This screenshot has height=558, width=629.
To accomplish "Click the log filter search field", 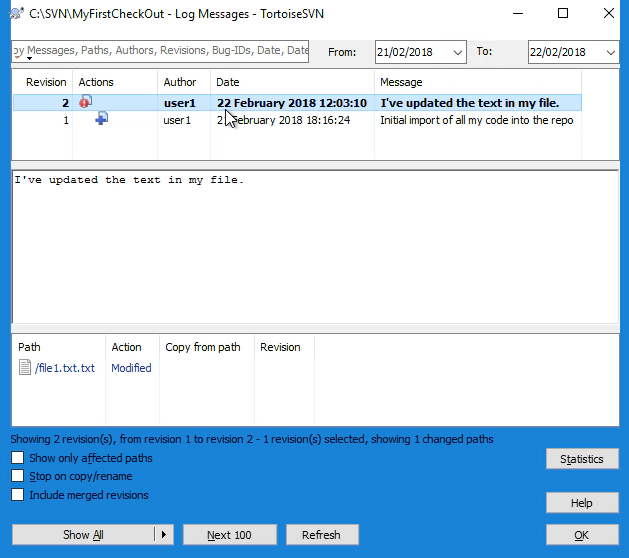I will coord(160,51).
